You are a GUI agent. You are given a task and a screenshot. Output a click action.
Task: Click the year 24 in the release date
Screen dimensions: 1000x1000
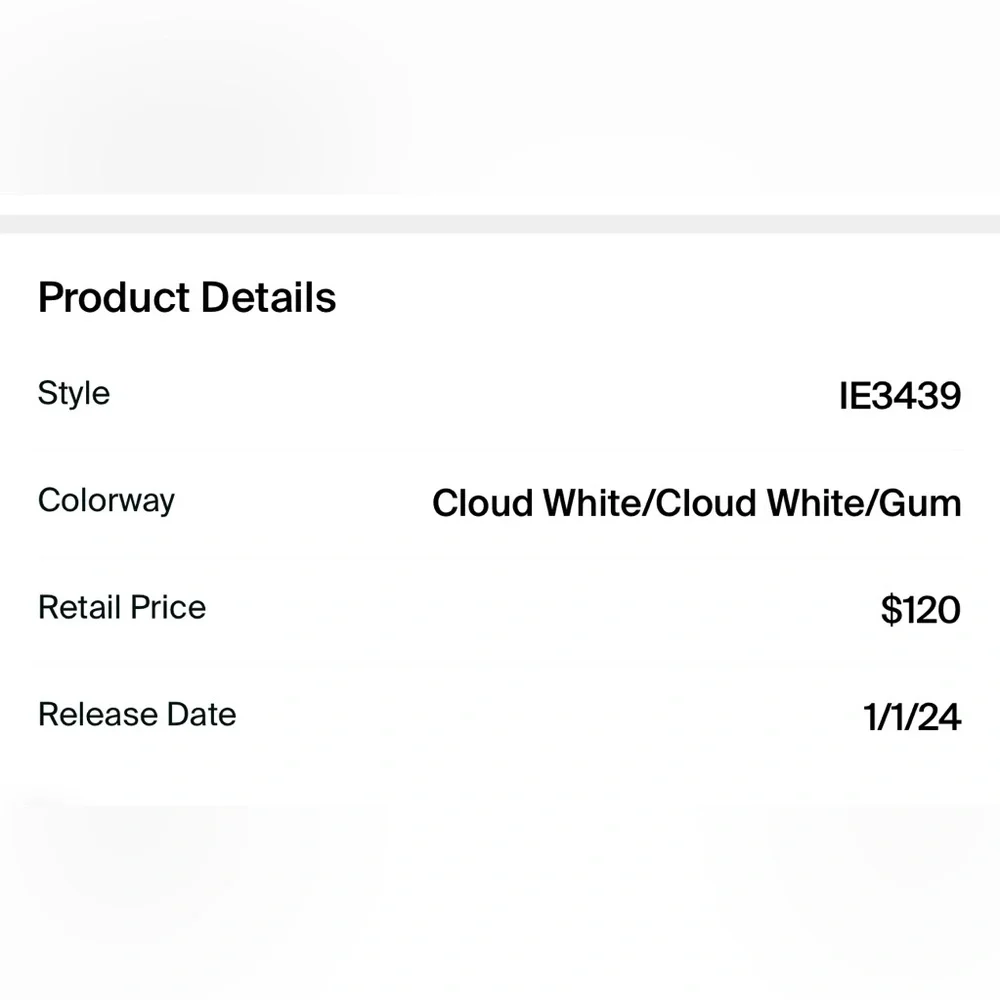coord(940,716)
